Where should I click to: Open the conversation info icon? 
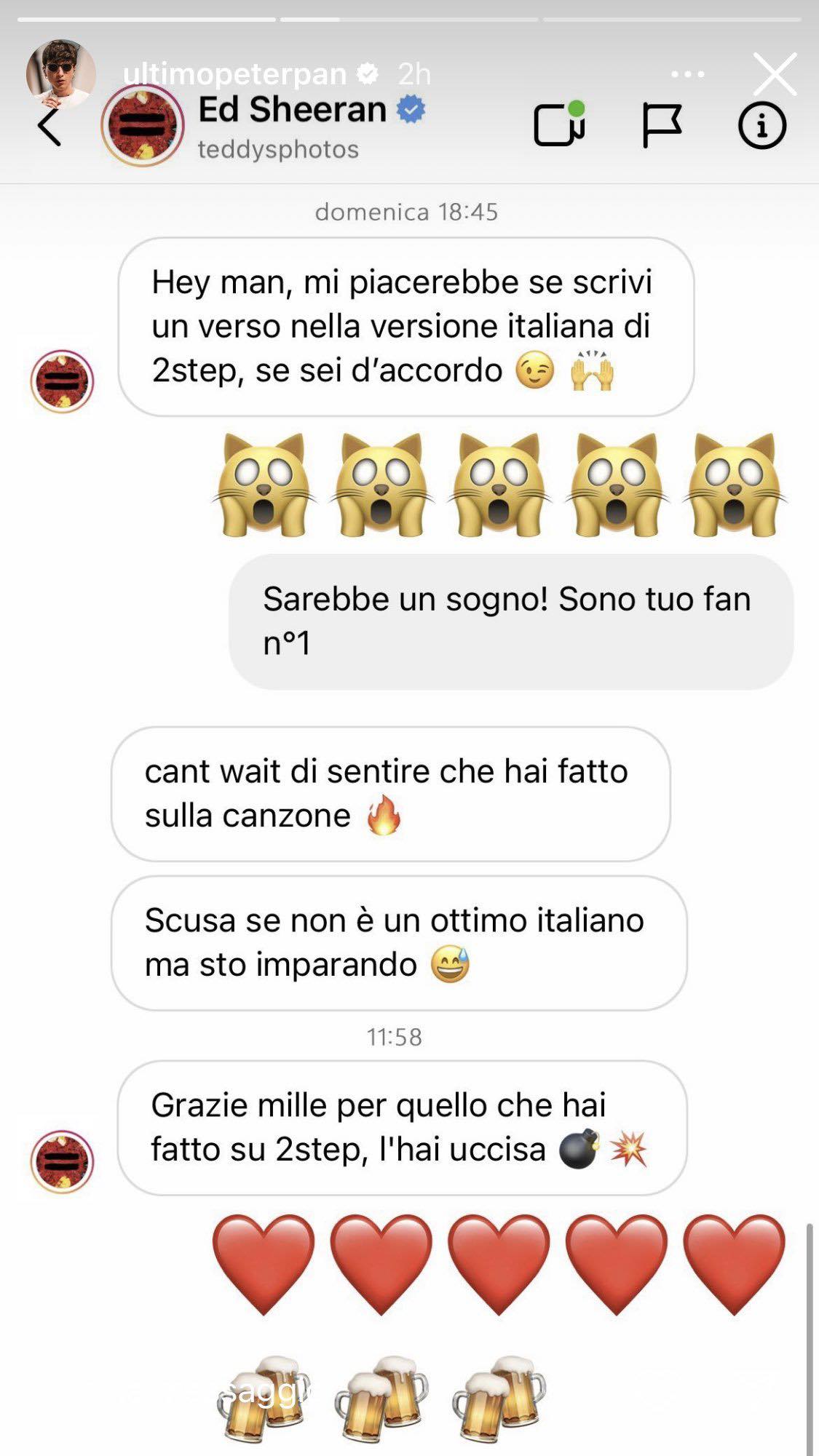pyautogui.click(x=762, y=126)
